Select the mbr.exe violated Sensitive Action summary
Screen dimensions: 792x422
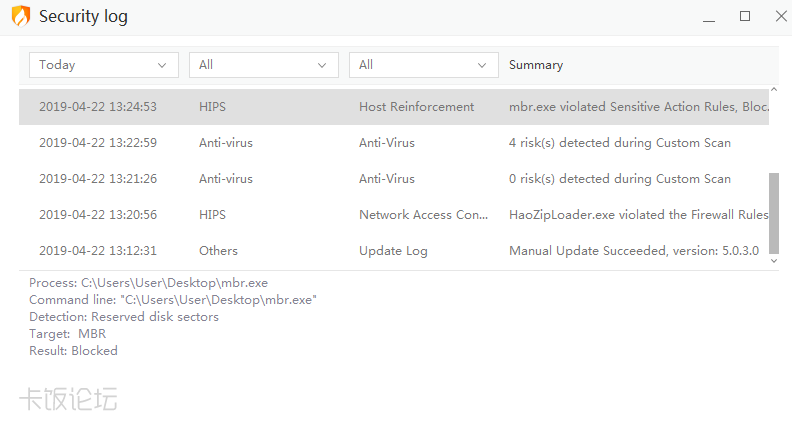point(638,107)
